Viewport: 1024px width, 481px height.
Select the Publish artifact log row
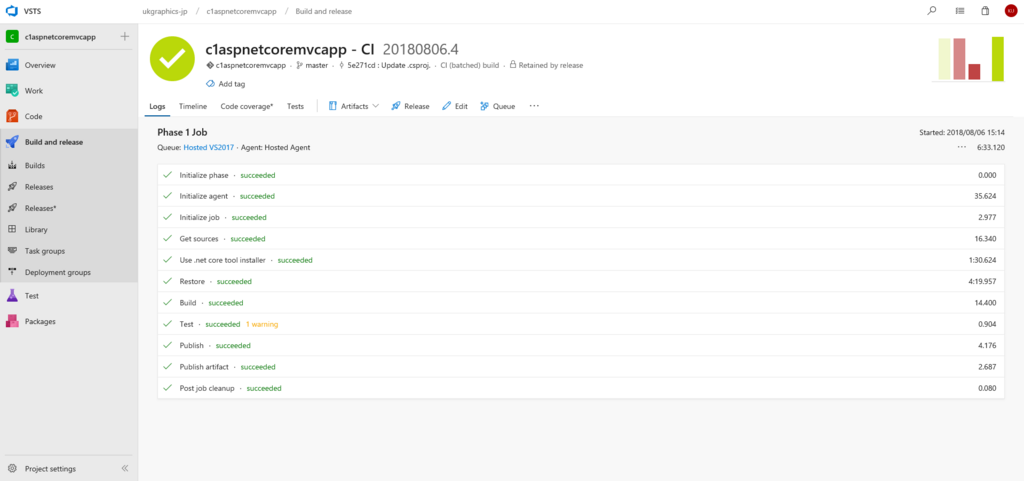[x=581, y=367]
